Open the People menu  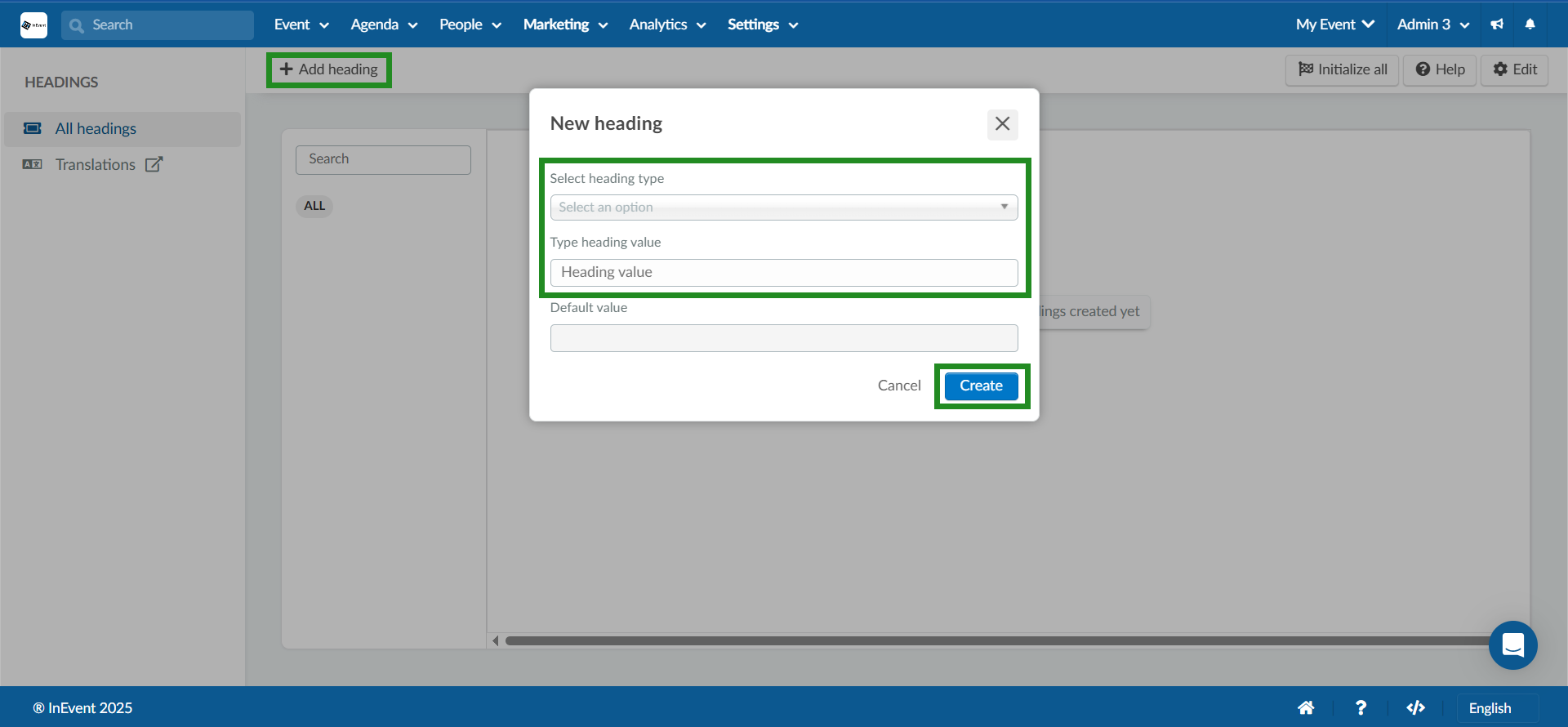coord(470,25)
